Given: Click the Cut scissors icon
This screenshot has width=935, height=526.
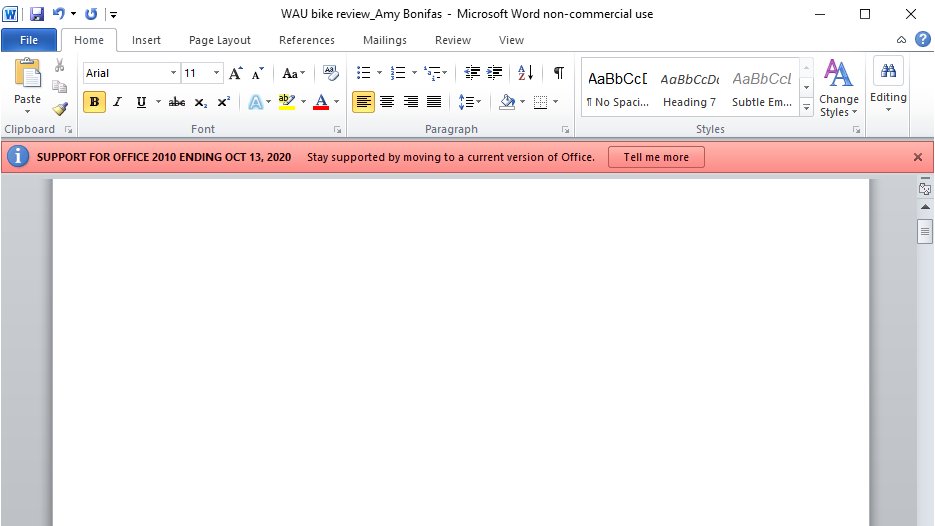Looking at the screenshot, I should pyautogui.click(x=60, y=65).
